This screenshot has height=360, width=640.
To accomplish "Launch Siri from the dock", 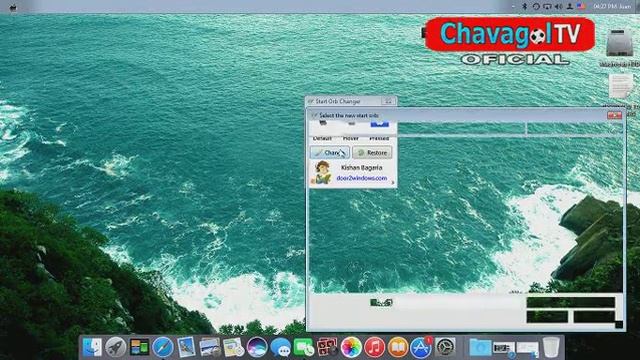I will (257, 347).
